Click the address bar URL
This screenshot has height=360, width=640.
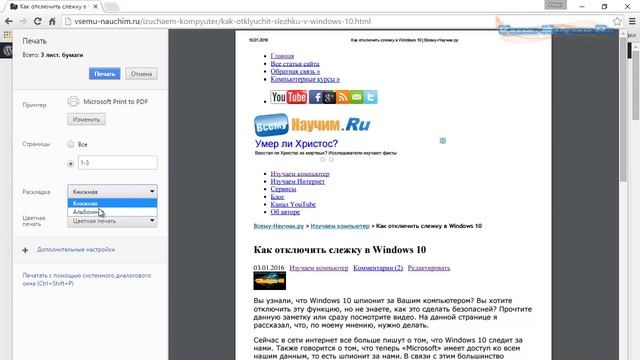coord(222,21)
